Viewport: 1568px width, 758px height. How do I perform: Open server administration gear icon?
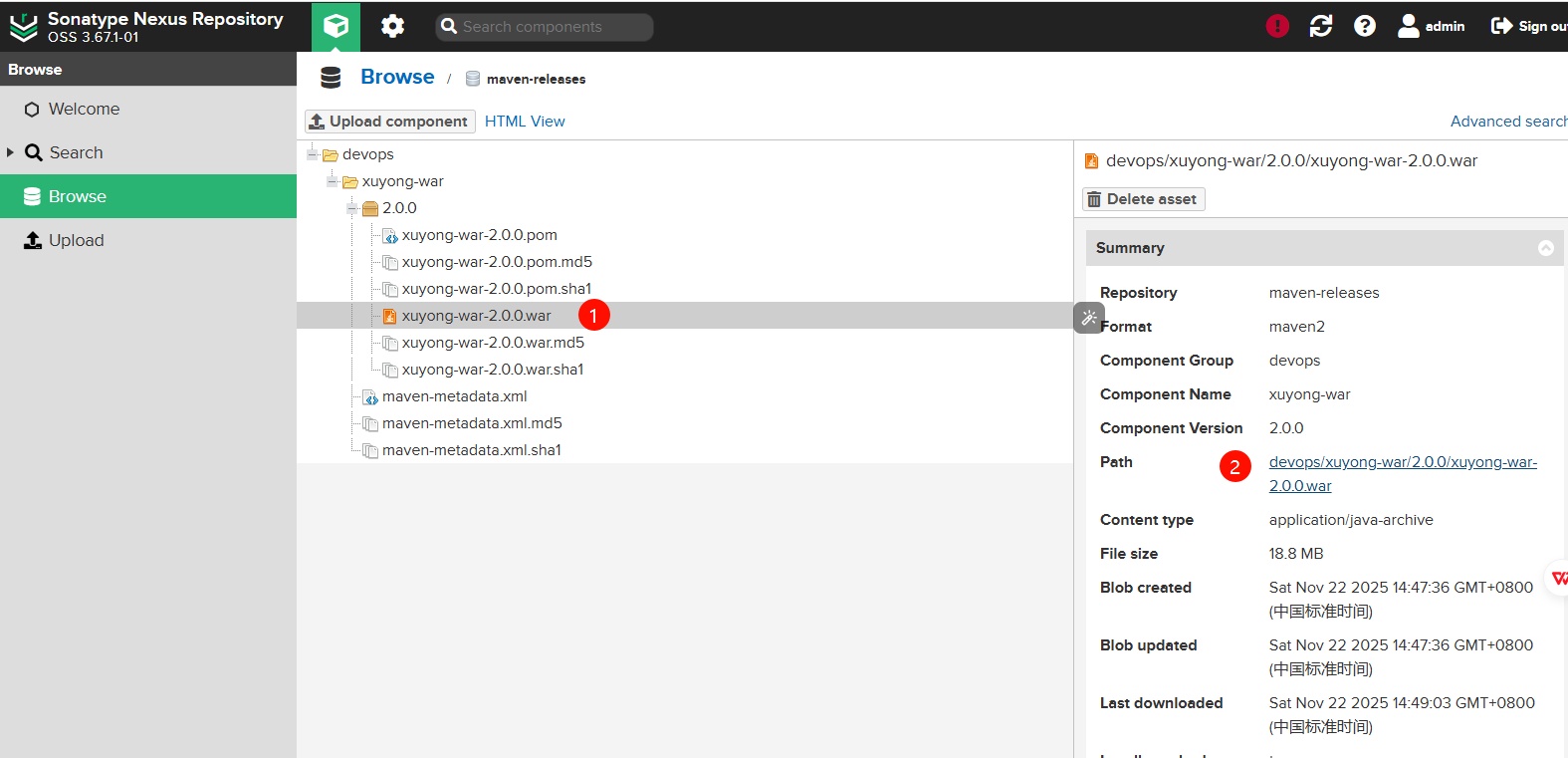coord(392,26)
